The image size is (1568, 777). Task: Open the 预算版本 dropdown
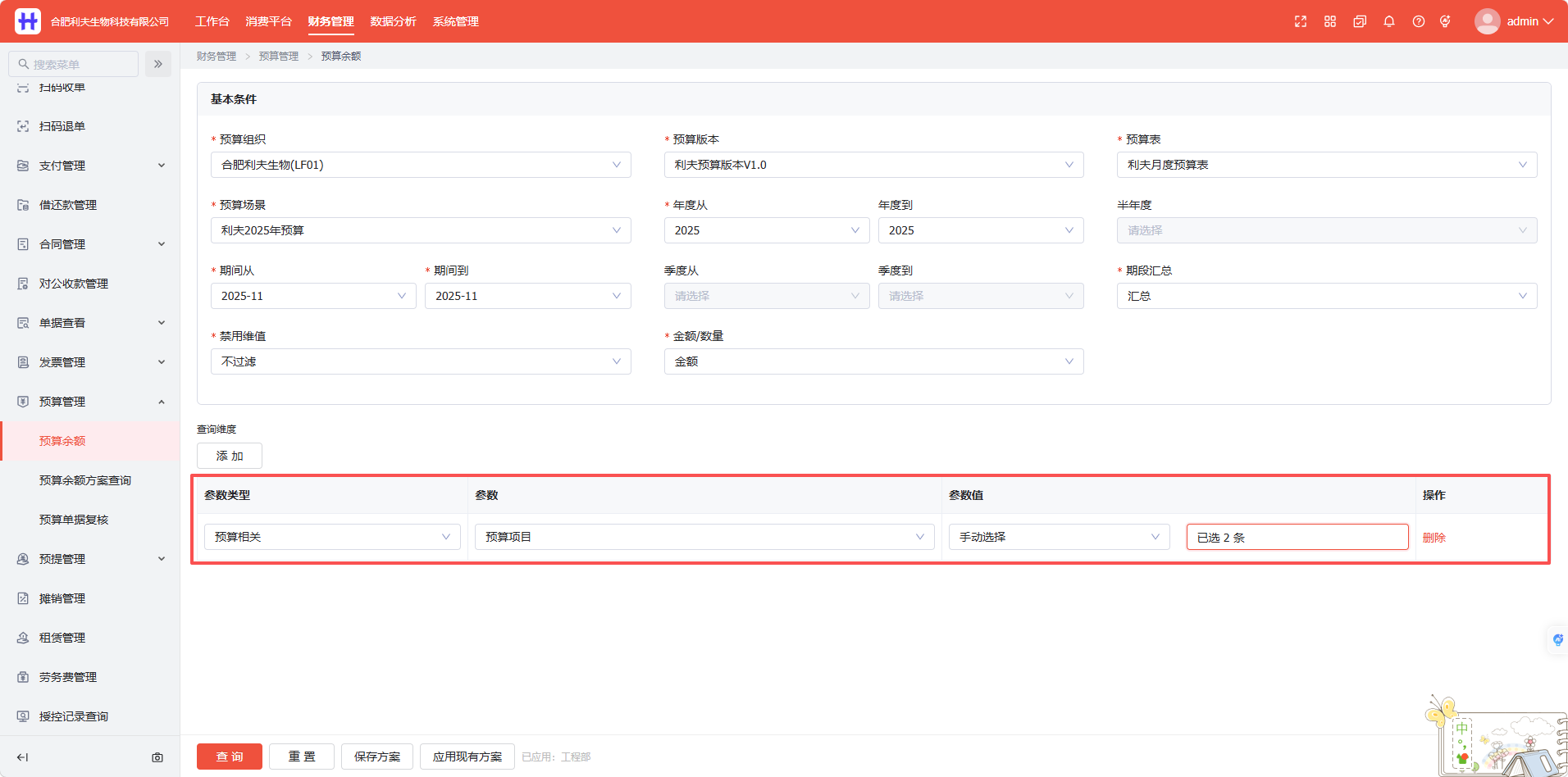874,165
